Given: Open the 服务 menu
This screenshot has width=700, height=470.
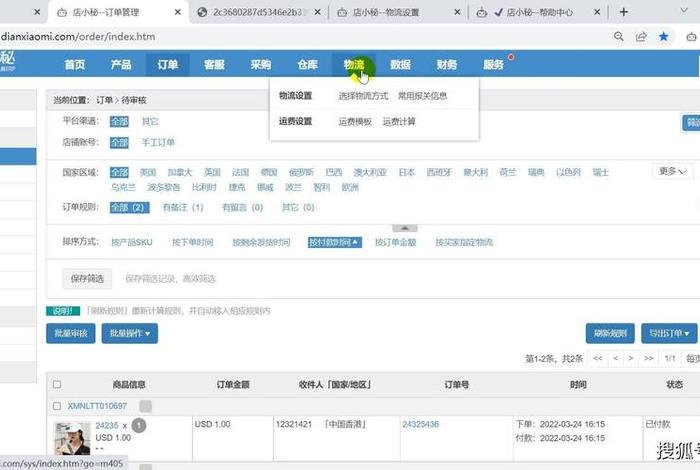Looking at the screenshot, I should click(493, 65).
